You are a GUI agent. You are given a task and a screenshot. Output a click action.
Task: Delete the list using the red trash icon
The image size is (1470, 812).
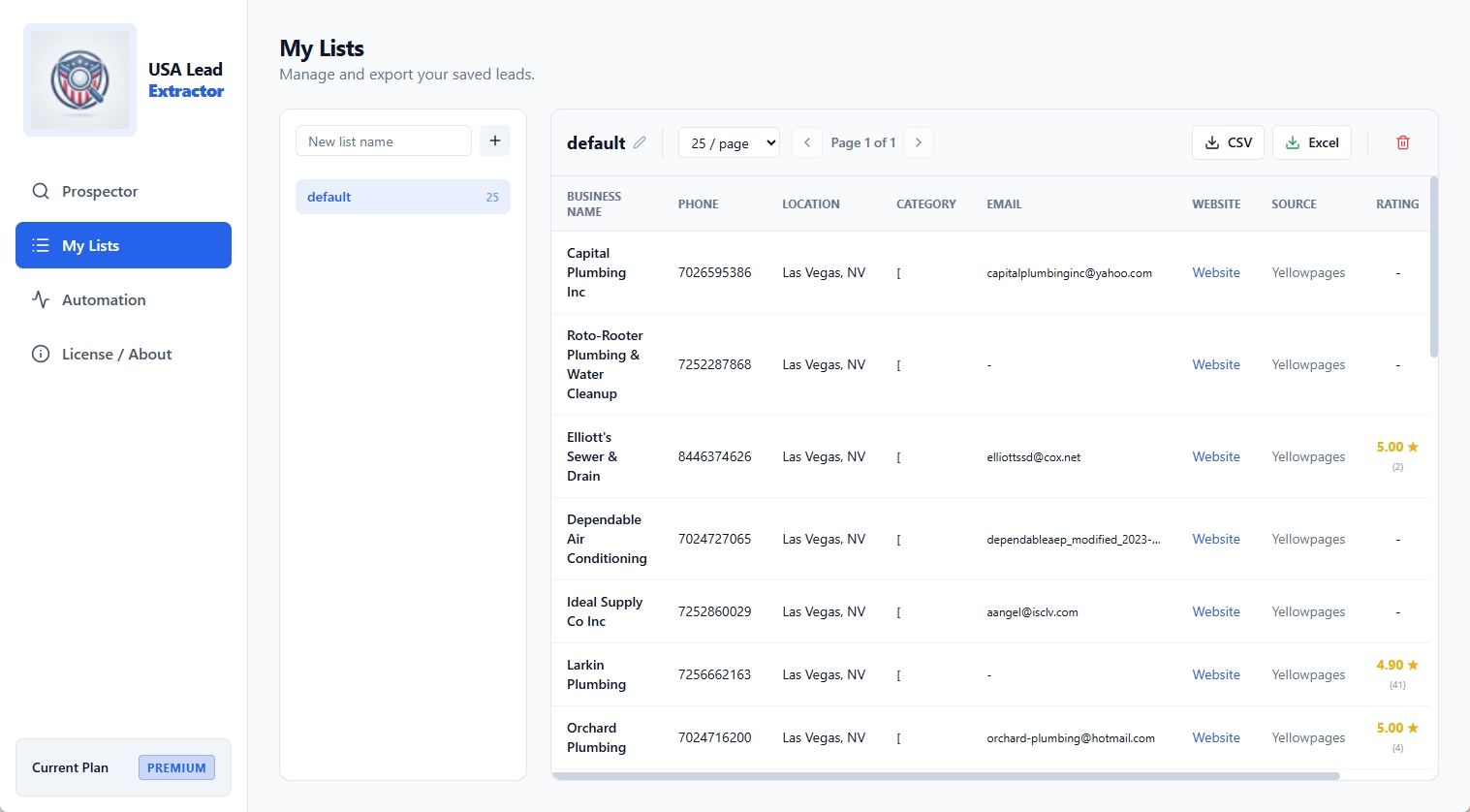tap(1402, 142)
